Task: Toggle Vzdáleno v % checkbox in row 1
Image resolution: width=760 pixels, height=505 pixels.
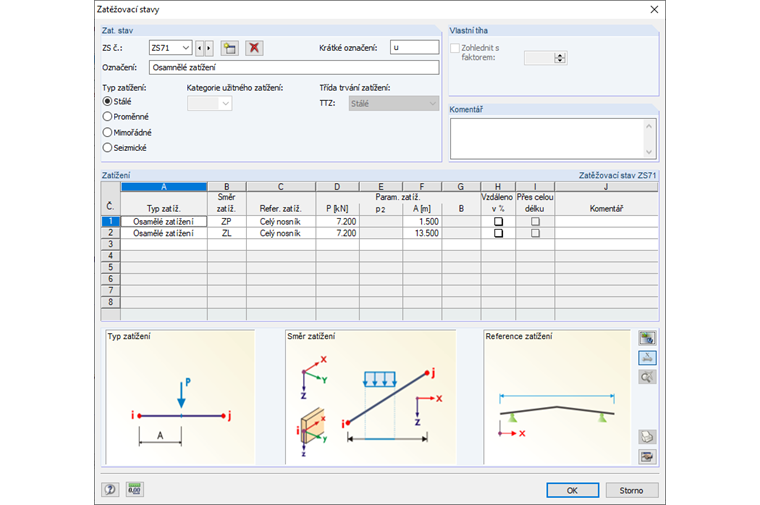Action: point(498,221)
